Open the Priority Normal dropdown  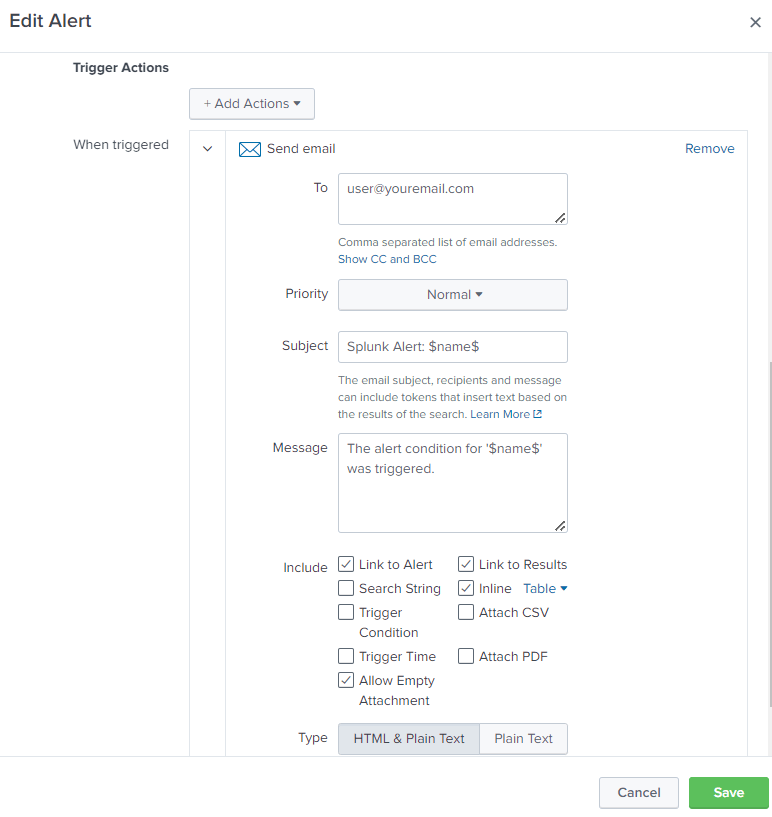(453, 295)
